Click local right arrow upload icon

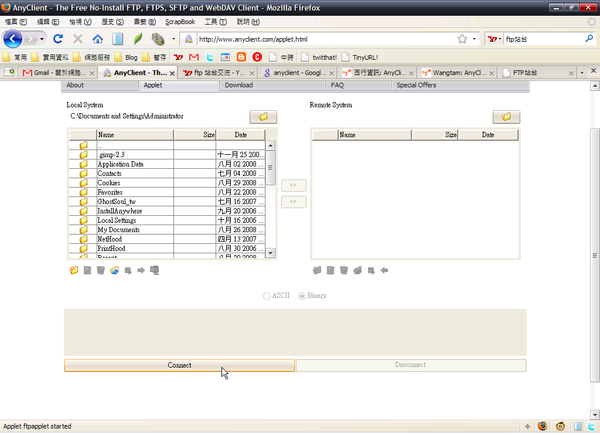click(141, 270)
